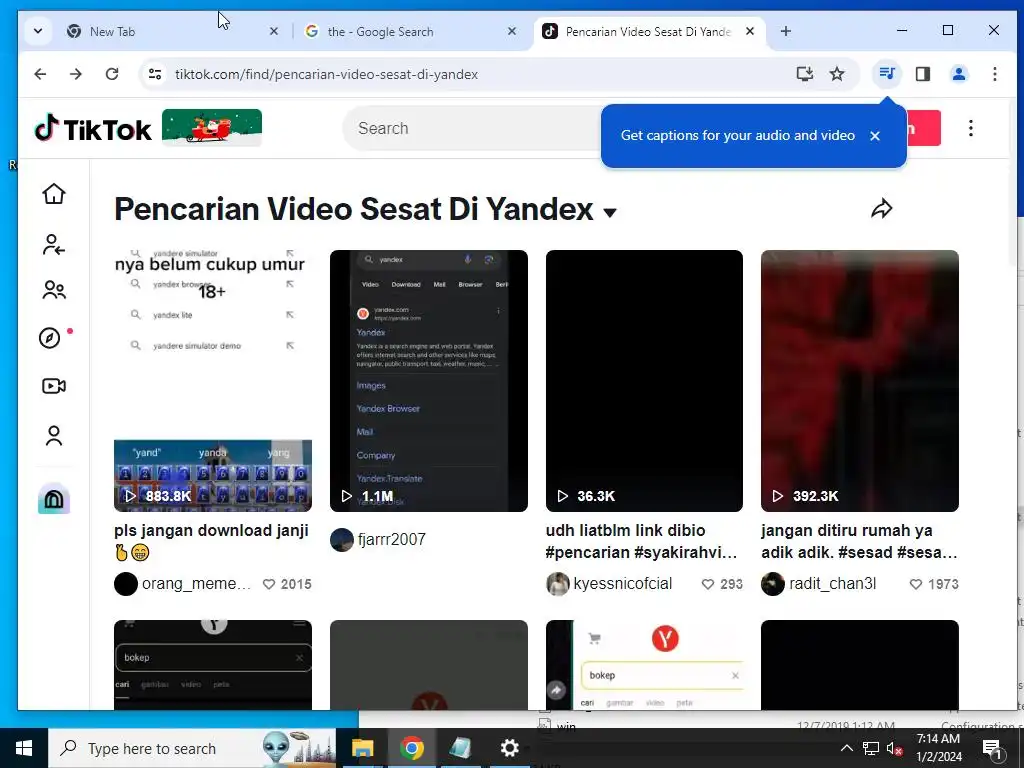Open video thumbnail with 1.1M views
The width and height of the screenshot is (1024, 768).
(428, 381)
